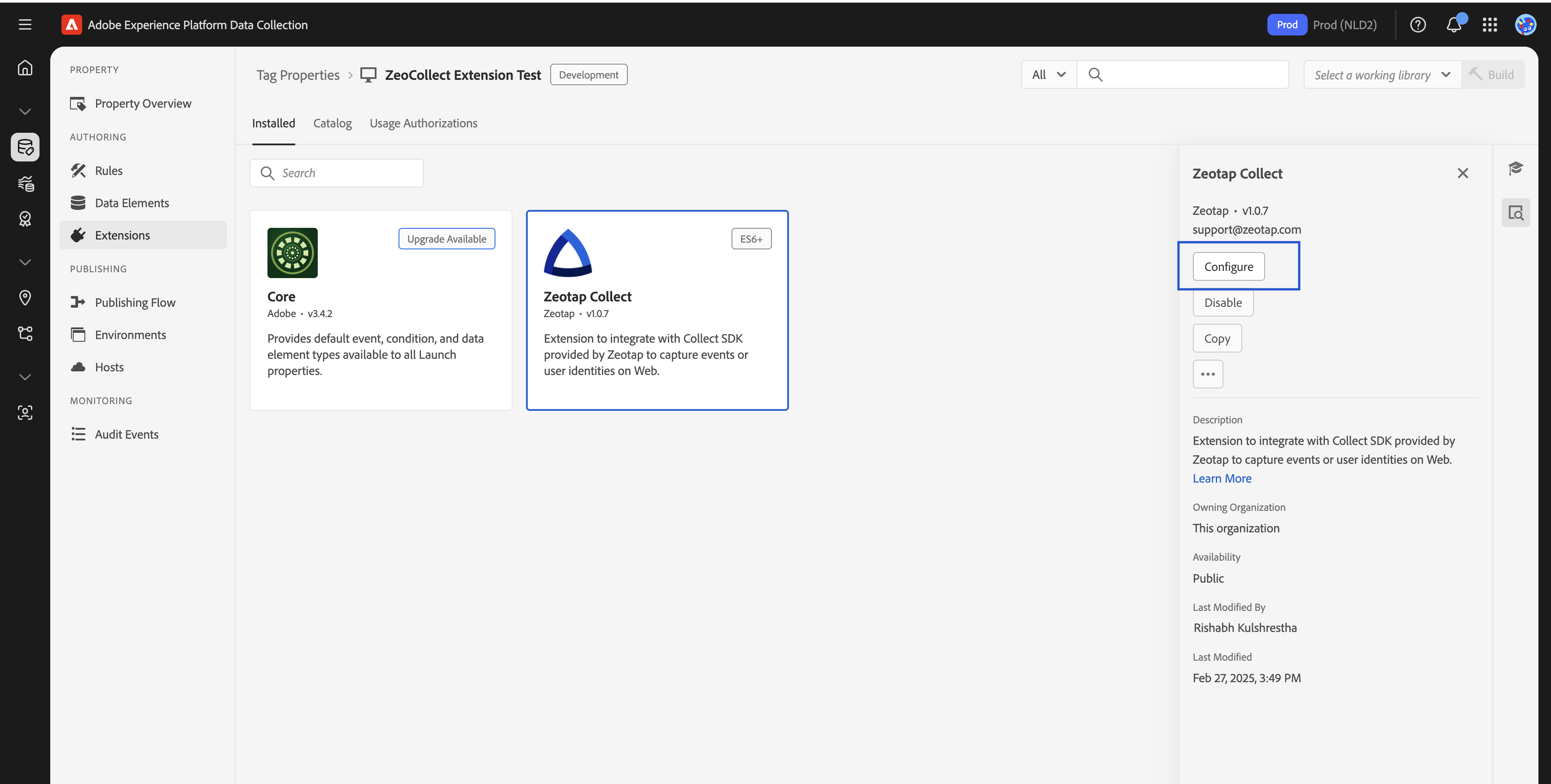The width and height of the screenshot is (1551, 784).
Task: Expand first collapsed section chevron in left rail
Action: [x=25, y=111]
